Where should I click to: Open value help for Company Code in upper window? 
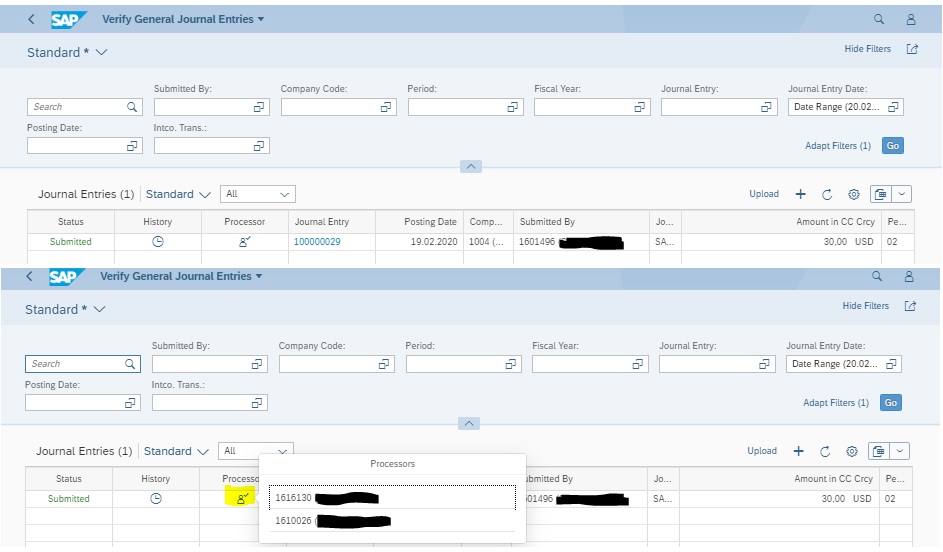pyautogui.click(x=385, y=106)
